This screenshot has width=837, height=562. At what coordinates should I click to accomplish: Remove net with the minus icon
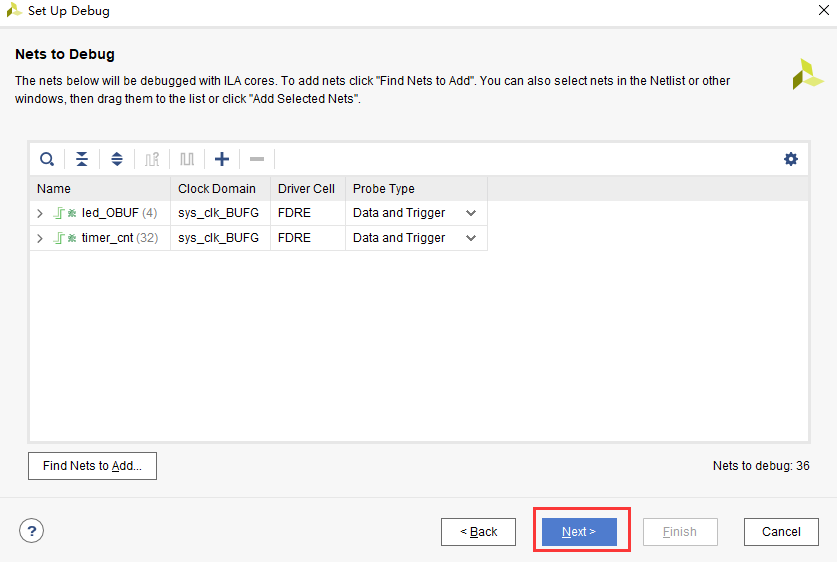(x=257, y=159)
